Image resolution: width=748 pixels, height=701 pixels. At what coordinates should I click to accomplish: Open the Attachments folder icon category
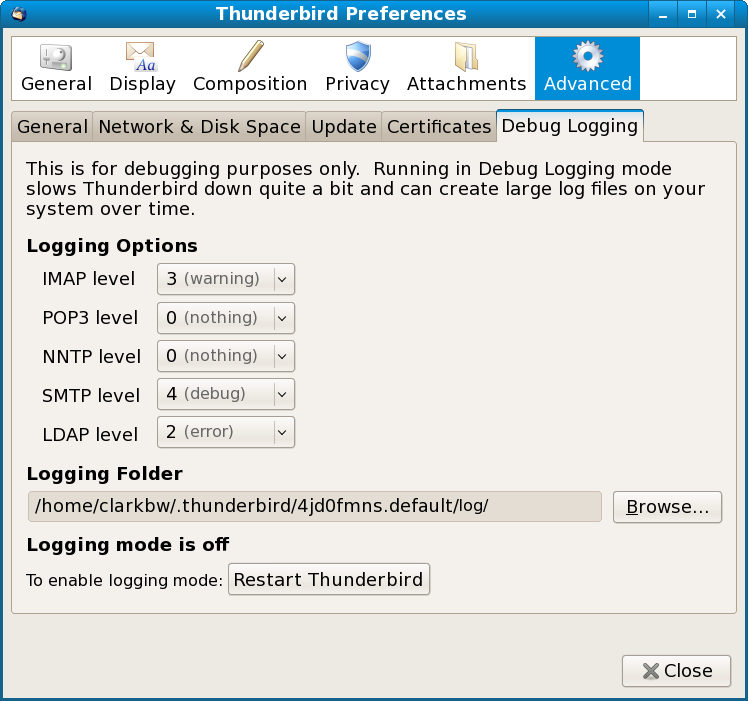point(466,68)
